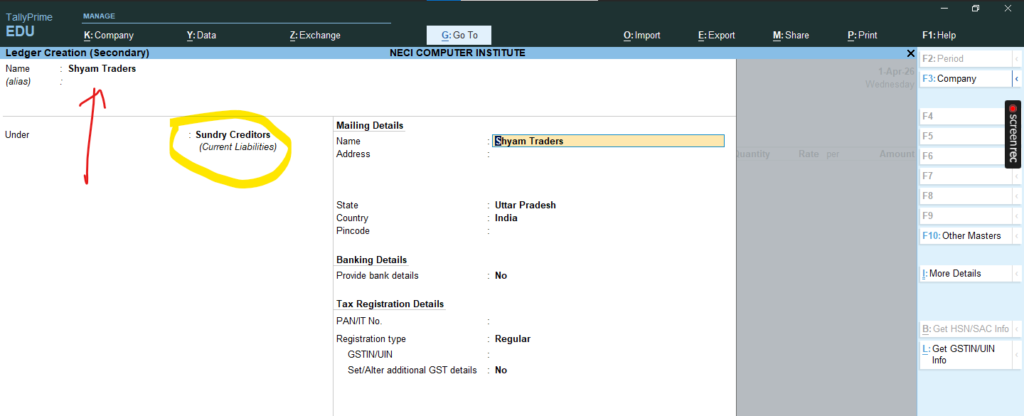Select Registration type value Regular
1024x416 pixels.
[x=513, y=339]
